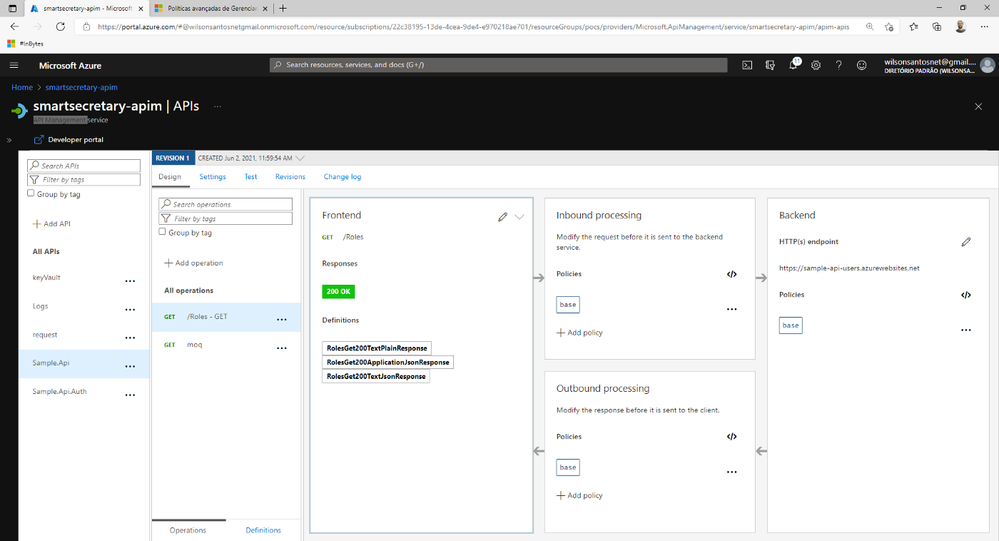Viewport: 999px width, 541px height.
Task: Open the ellipsis menu for Backend base policy
Action: [966, 330]
